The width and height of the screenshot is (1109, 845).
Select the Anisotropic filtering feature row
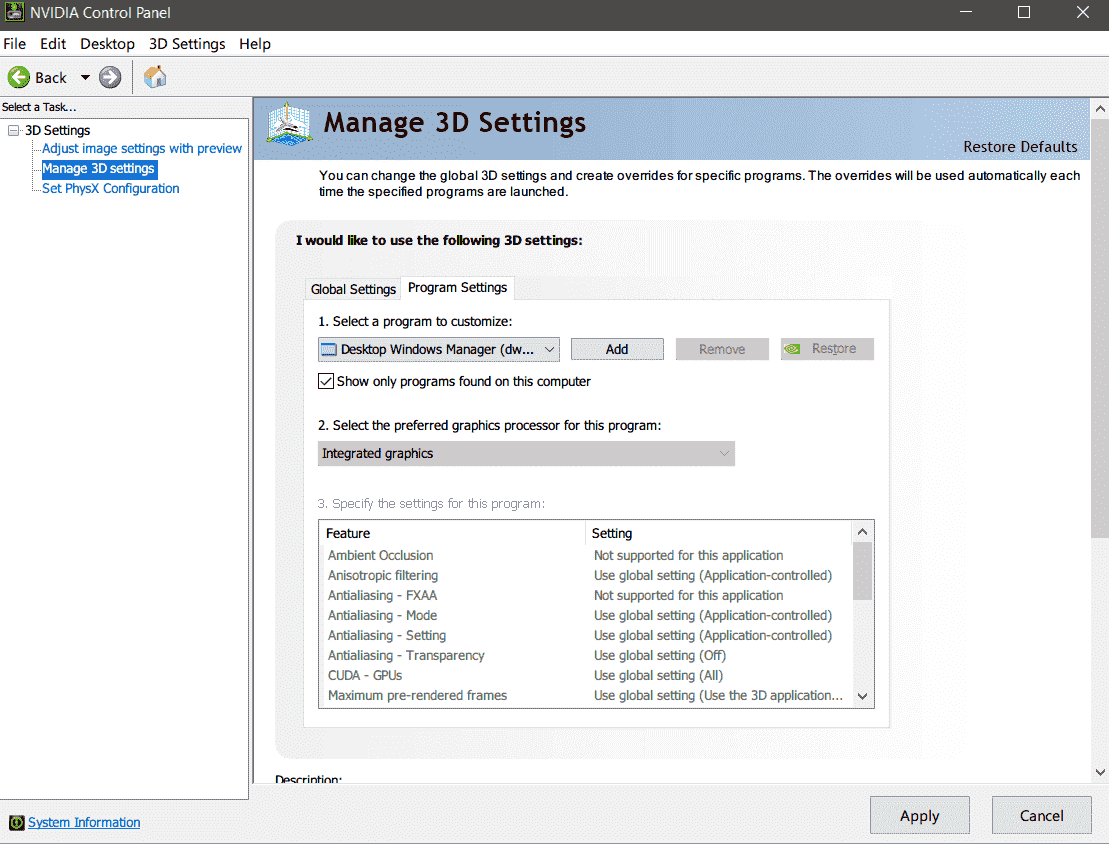tap(586, 576)
